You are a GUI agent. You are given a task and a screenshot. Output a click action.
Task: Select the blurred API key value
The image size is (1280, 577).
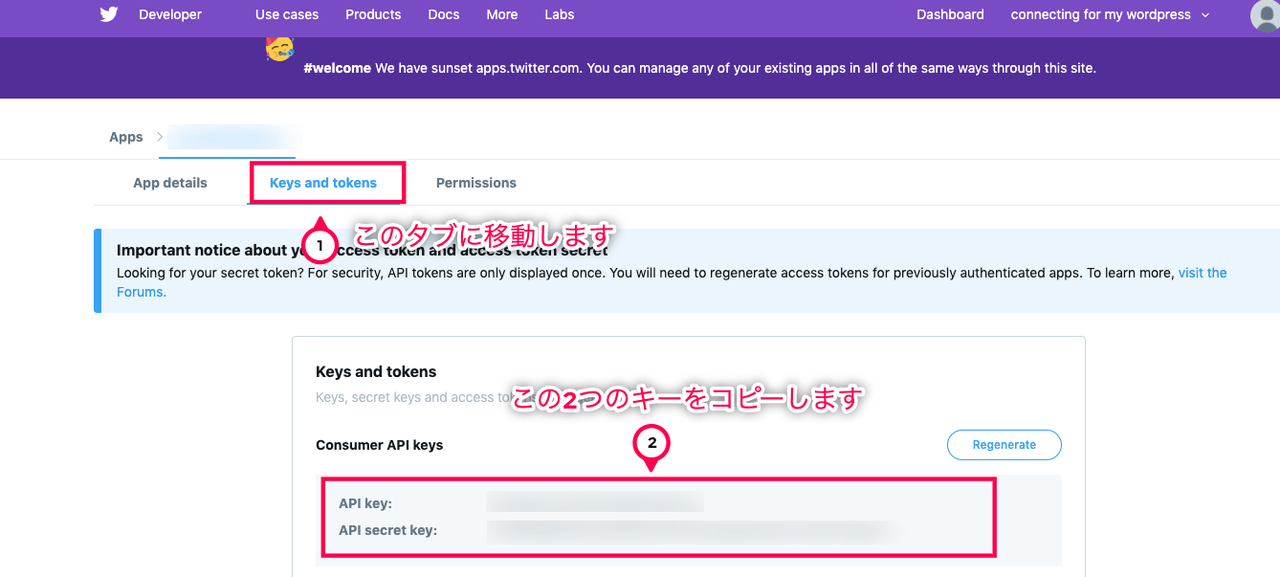[595, 503]
